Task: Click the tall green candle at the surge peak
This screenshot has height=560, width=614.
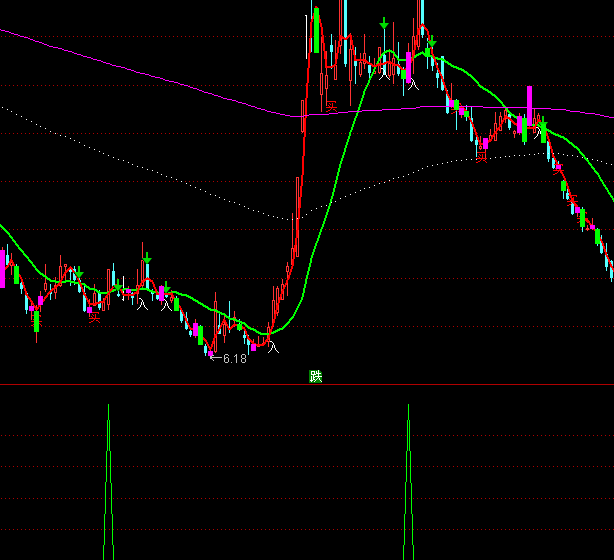Action: 316,30
